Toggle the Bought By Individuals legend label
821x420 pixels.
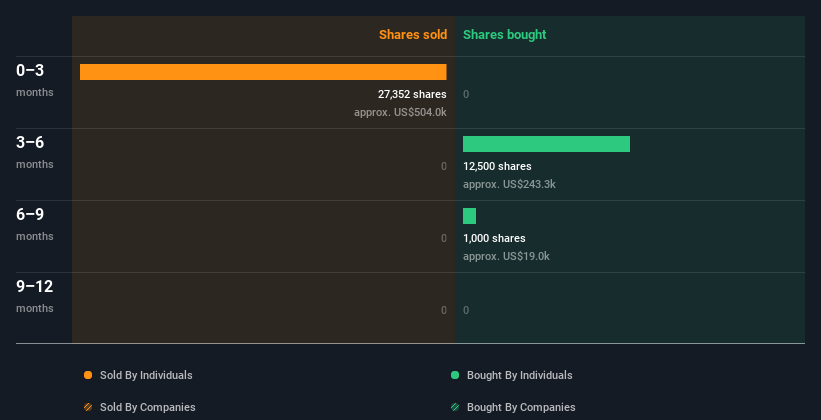click(x=519, y=375)
